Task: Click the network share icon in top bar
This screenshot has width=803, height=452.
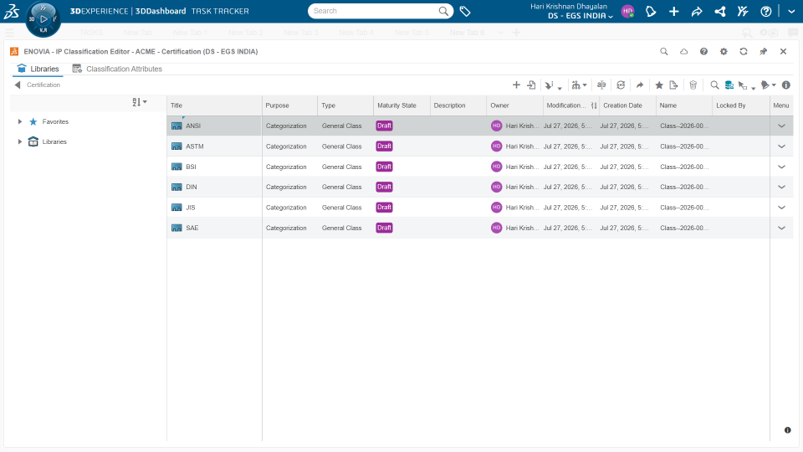Action: pyautogui.click(x=720, y=11)
